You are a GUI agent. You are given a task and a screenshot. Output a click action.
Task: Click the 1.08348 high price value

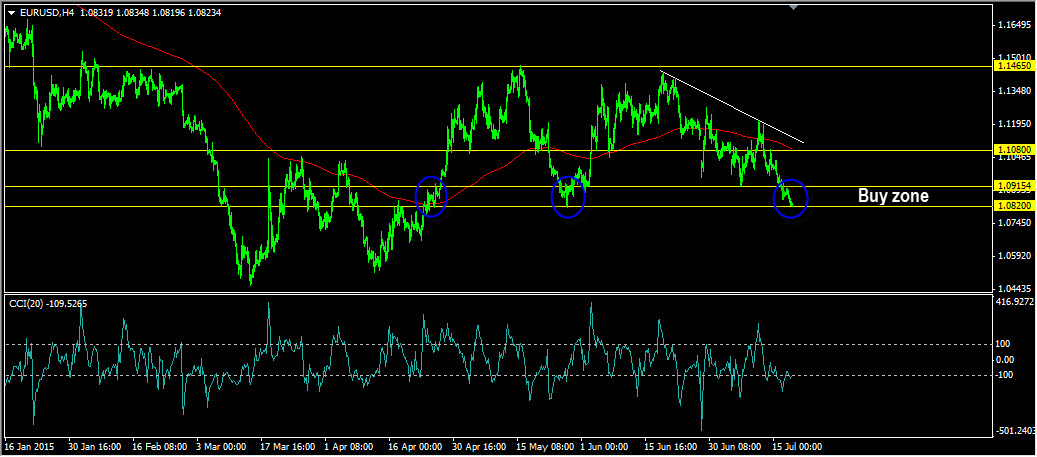click(134, 13)
